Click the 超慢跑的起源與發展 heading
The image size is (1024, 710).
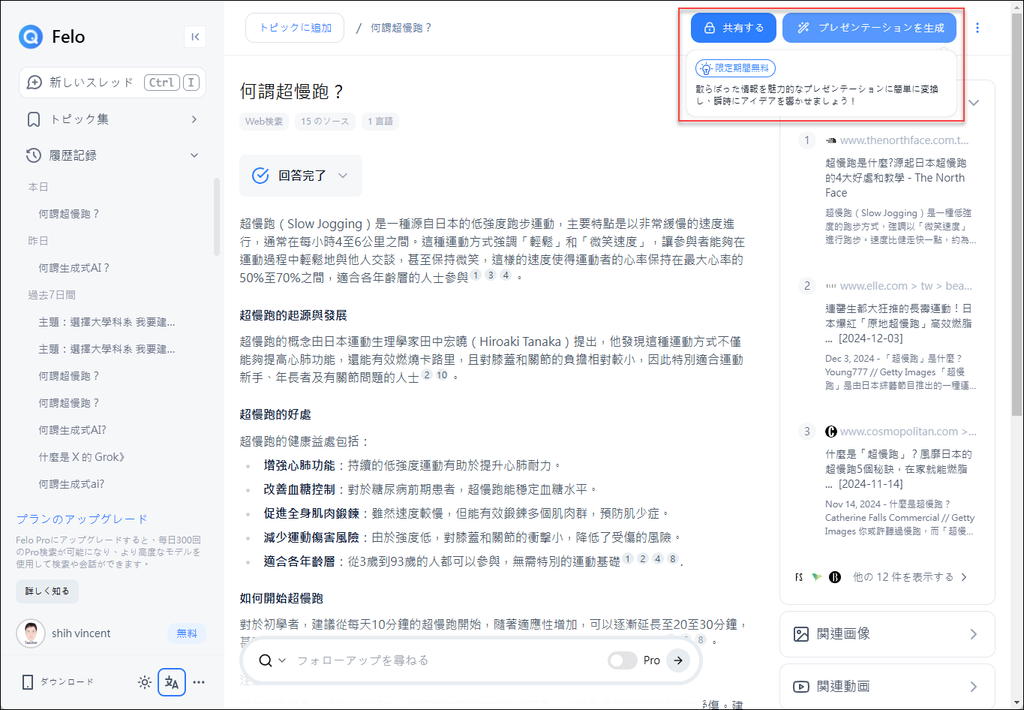[x=293, y=315]
